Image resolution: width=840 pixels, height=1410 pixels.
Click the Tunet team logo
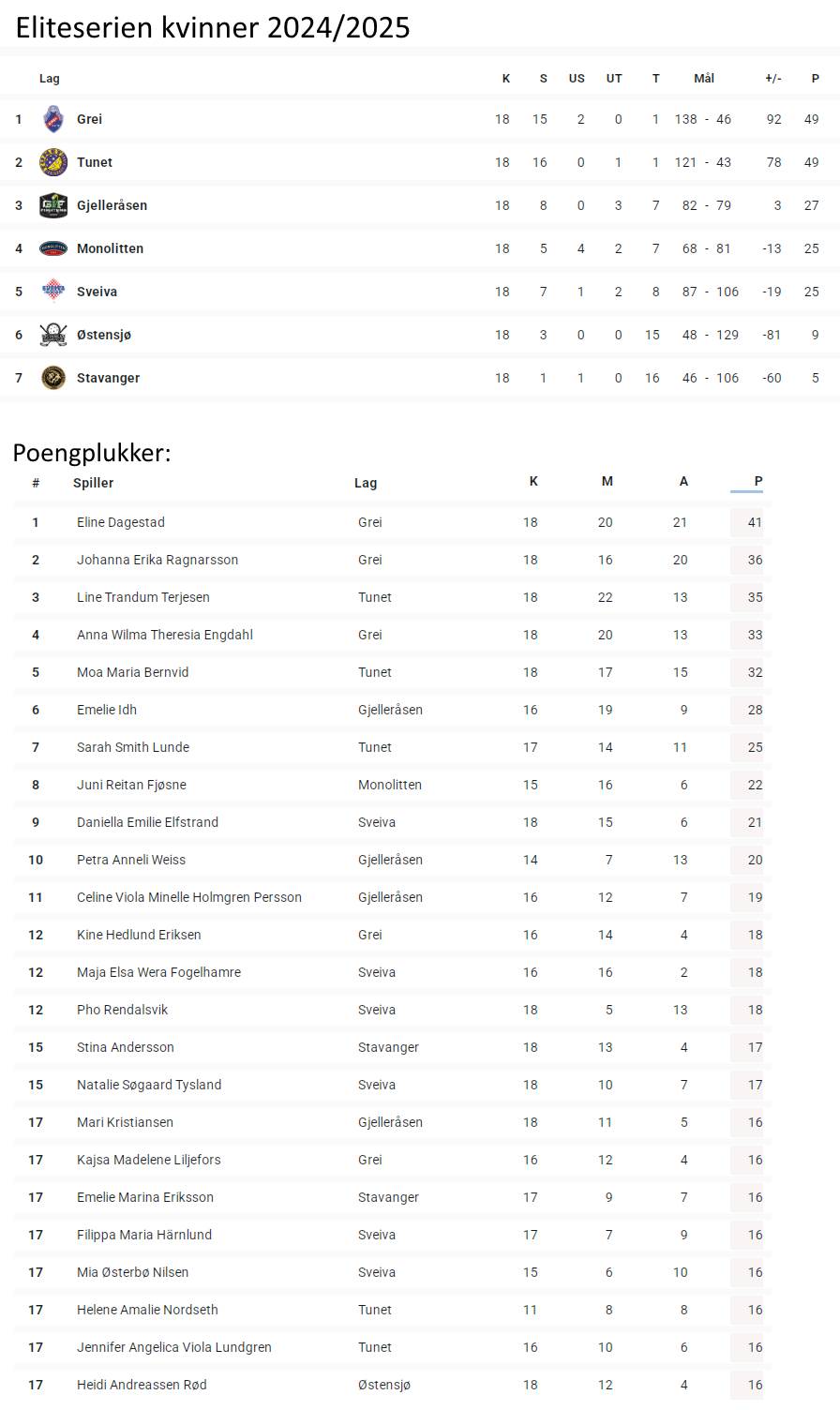[53, 162]
